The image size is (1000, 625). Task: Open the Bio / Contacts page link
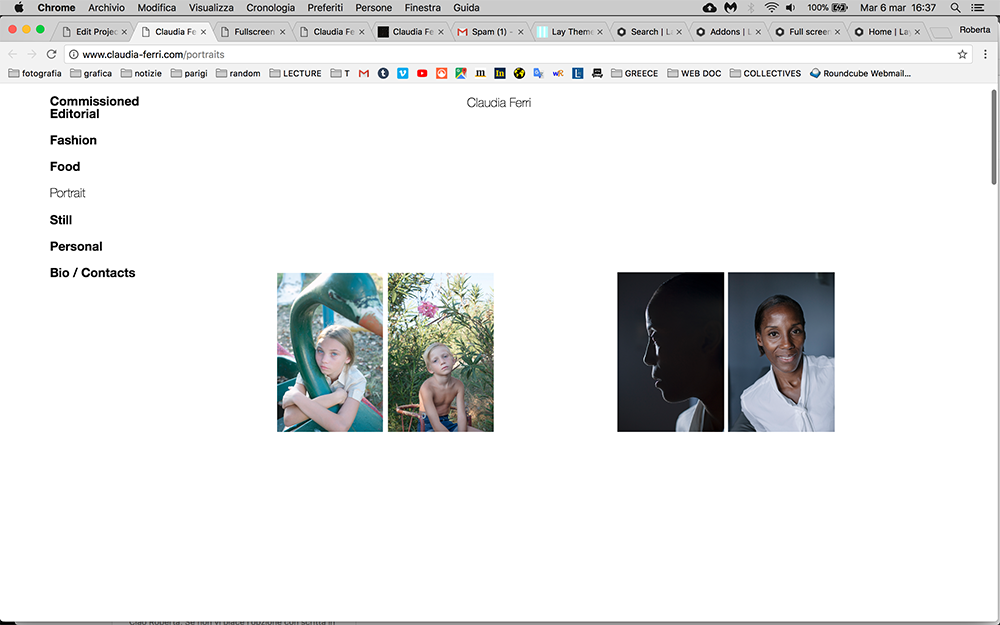(x=92, y=273)
